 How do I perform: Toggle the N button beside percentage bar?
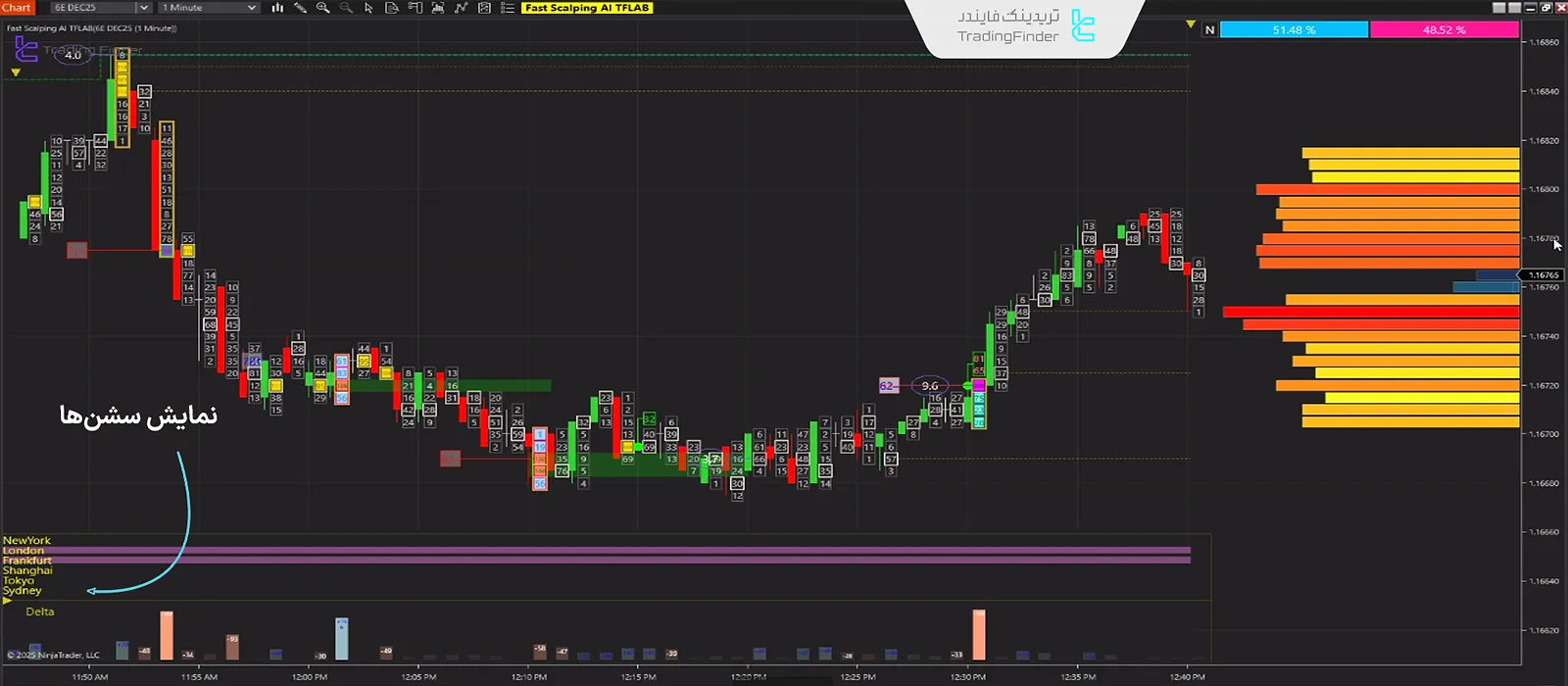tap(1209, 30)
